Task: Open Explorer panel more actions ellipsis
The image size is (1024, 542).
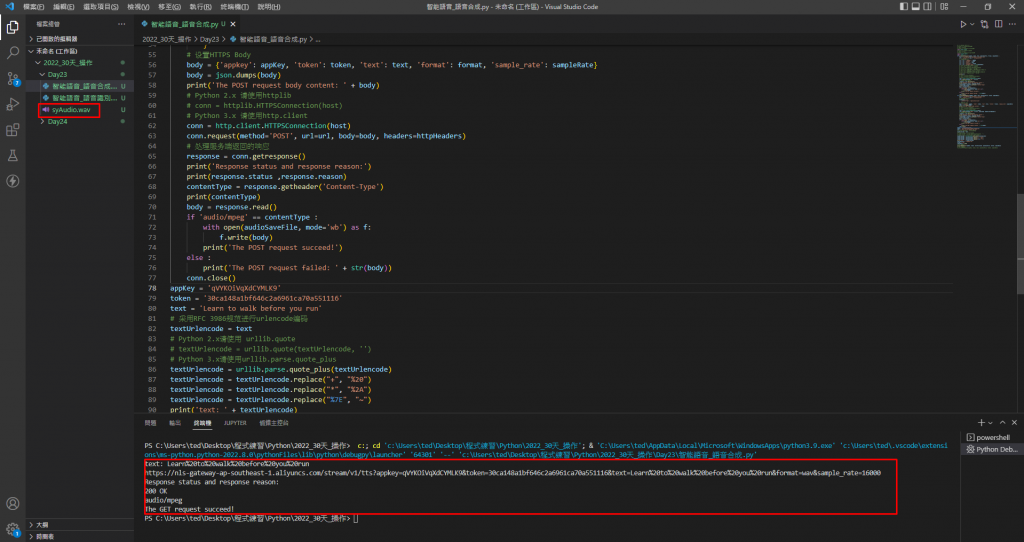Action: [121, 24]
